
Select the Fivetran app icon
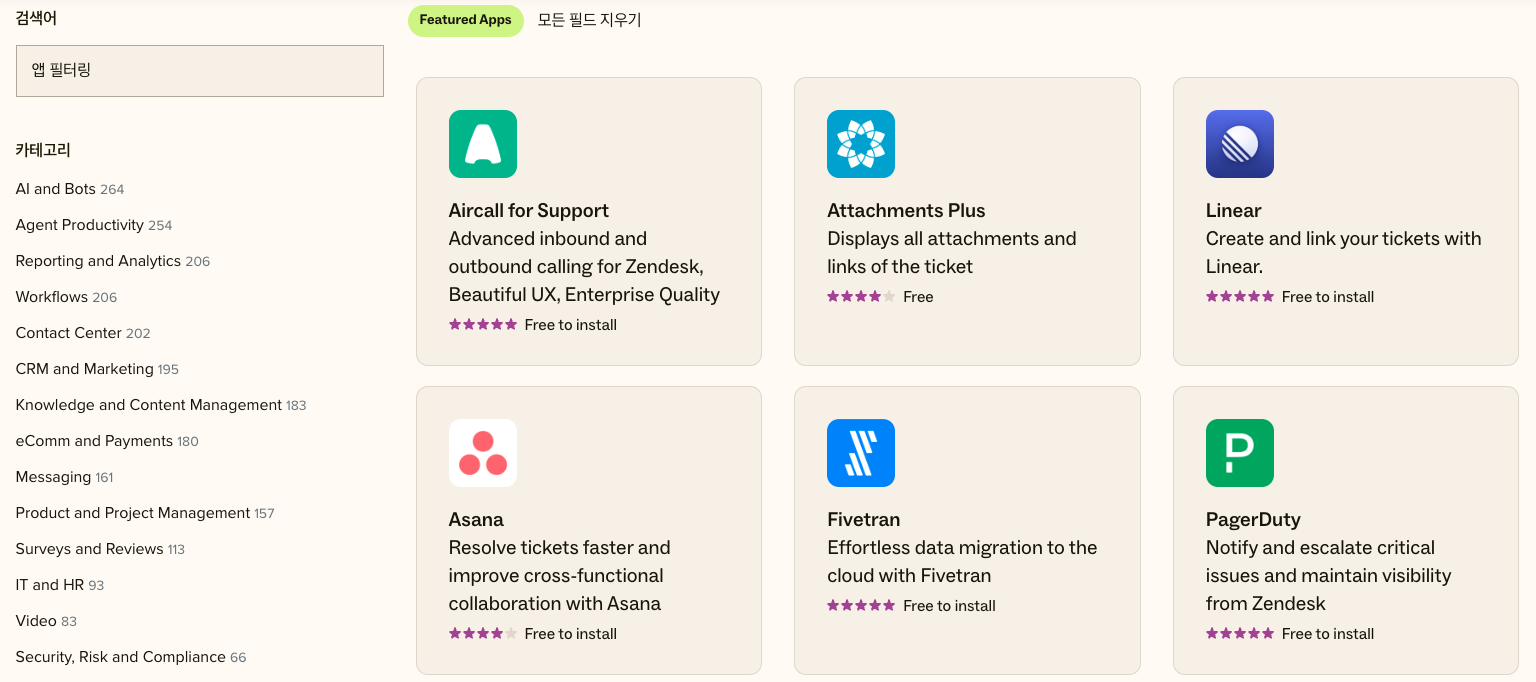coord(861,453)
